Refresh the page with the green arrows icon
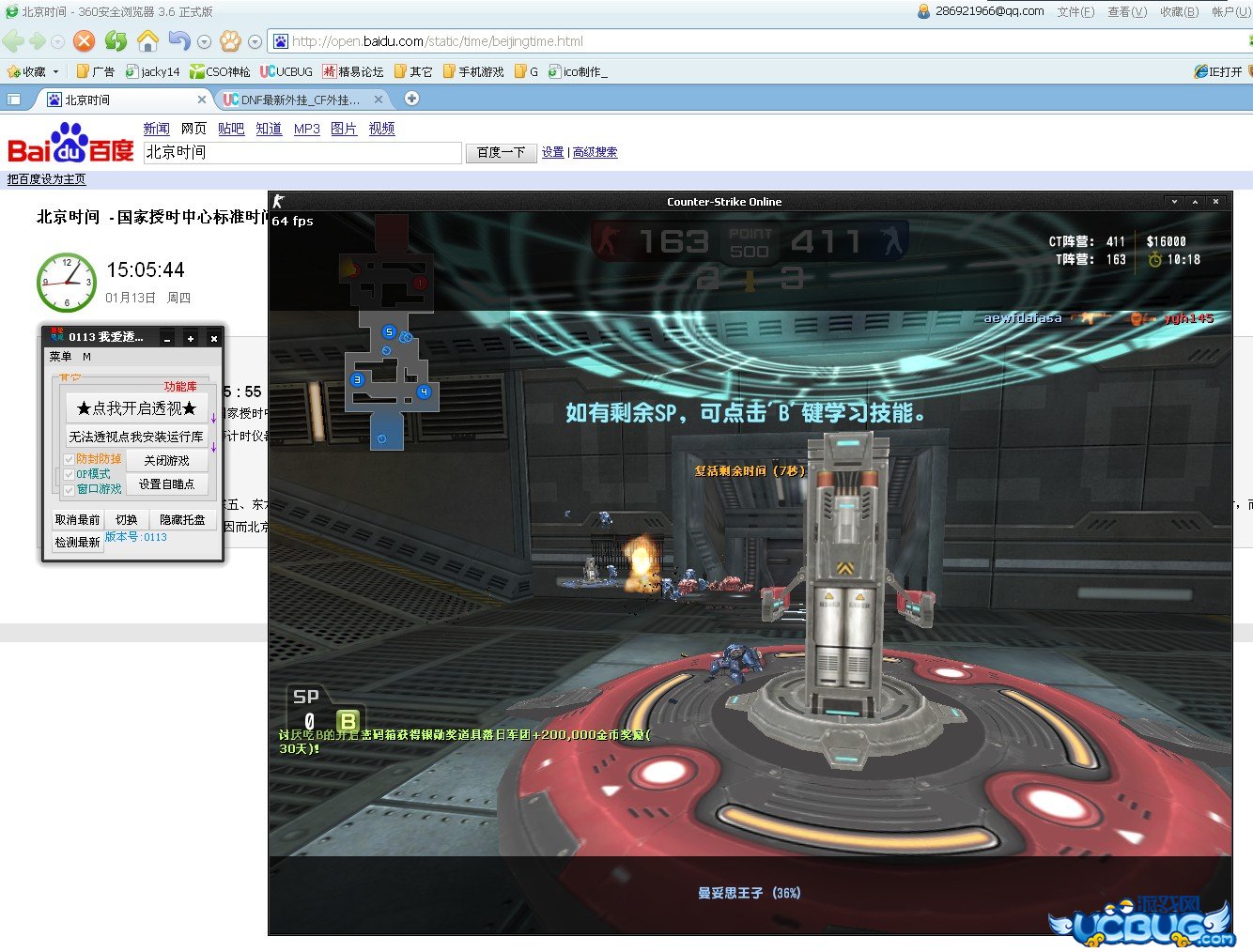 116,41
